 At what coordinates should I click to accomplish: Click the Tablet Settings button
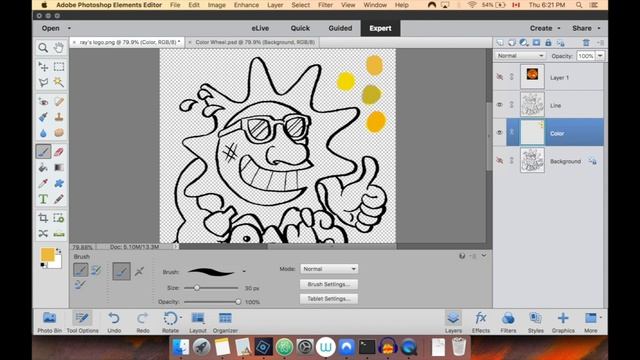329,299
